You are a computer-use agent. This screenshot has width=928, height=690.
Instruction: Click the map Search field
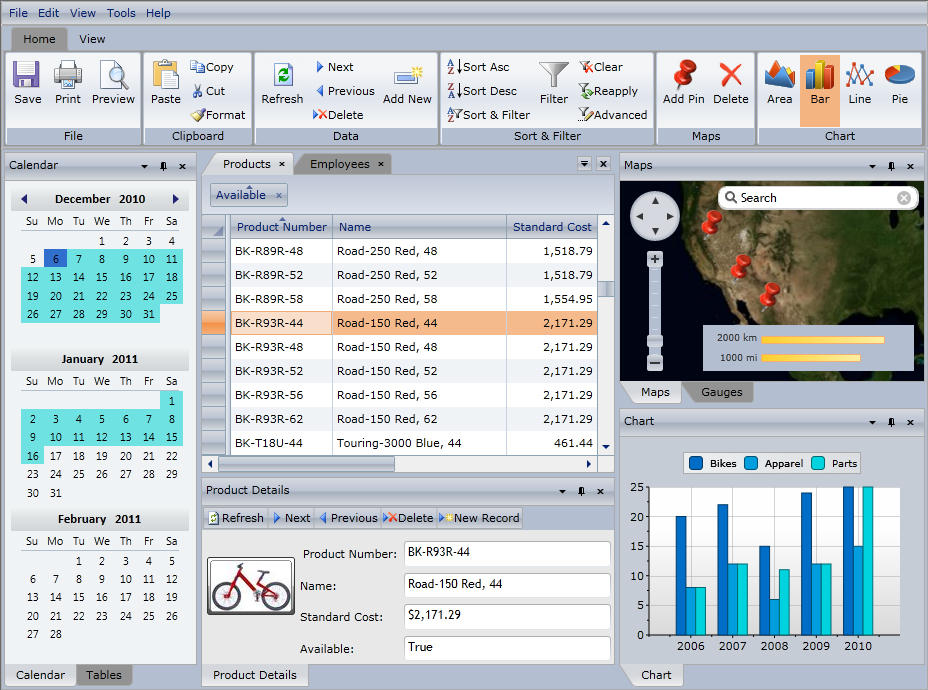pos(817,198)
